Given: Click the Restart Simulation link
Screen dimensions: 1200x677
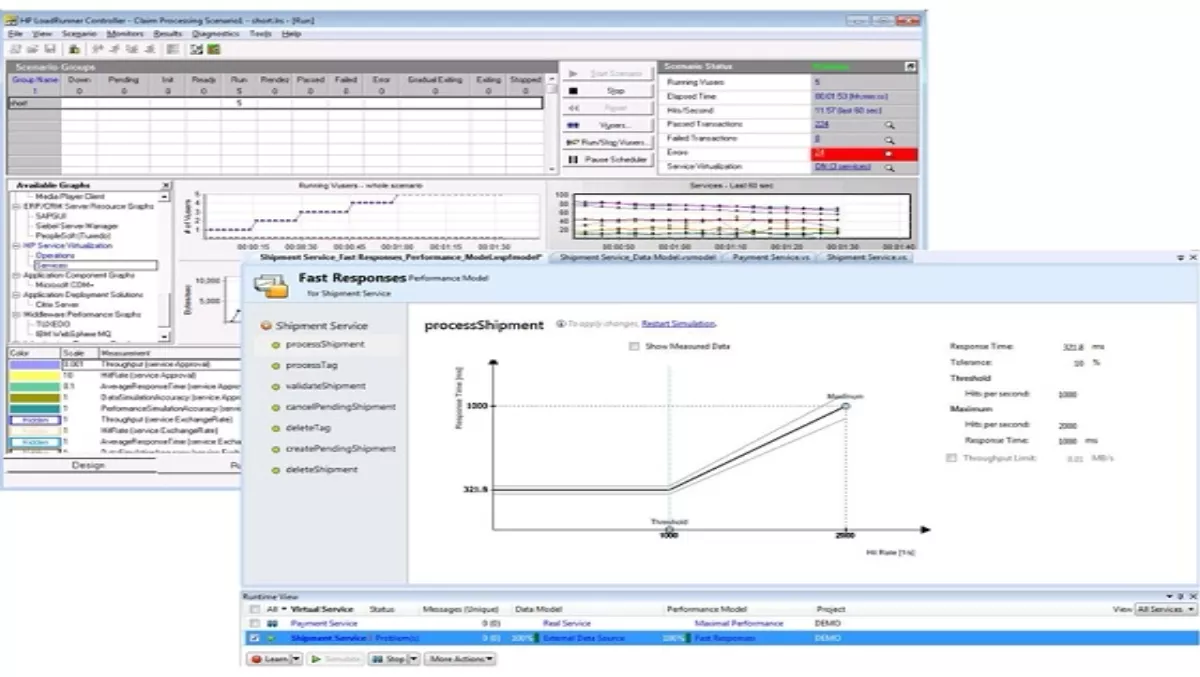Looking at the screenshot, I should (678, 324).
